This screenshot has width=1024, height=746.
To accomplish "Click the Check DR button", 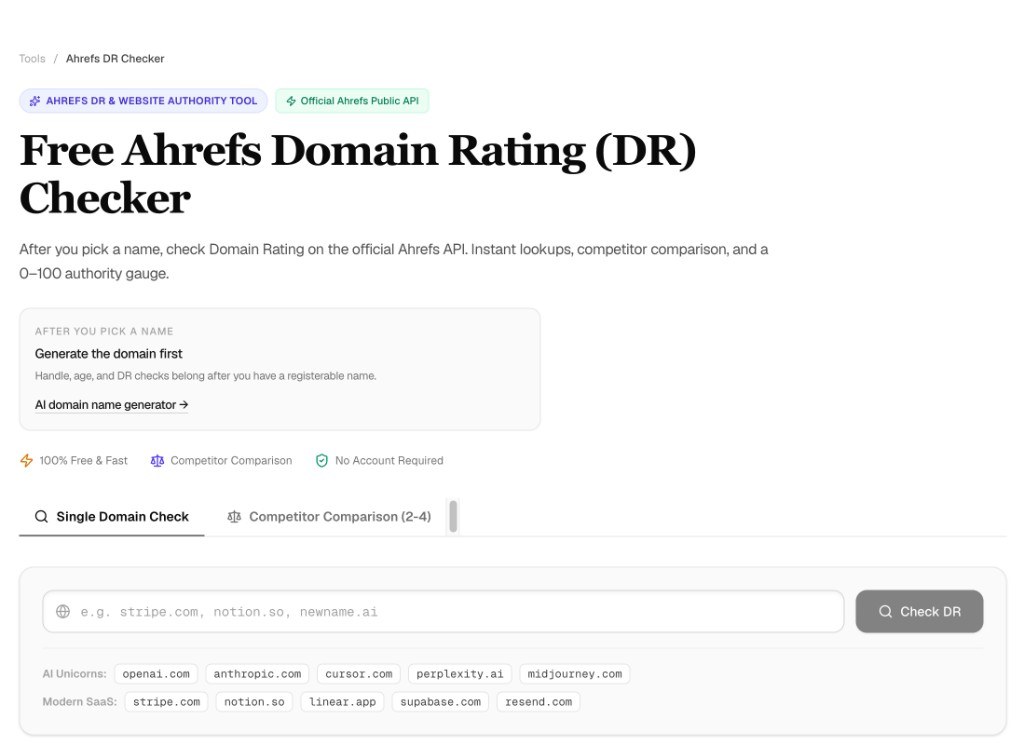I will tap(920, 611).
